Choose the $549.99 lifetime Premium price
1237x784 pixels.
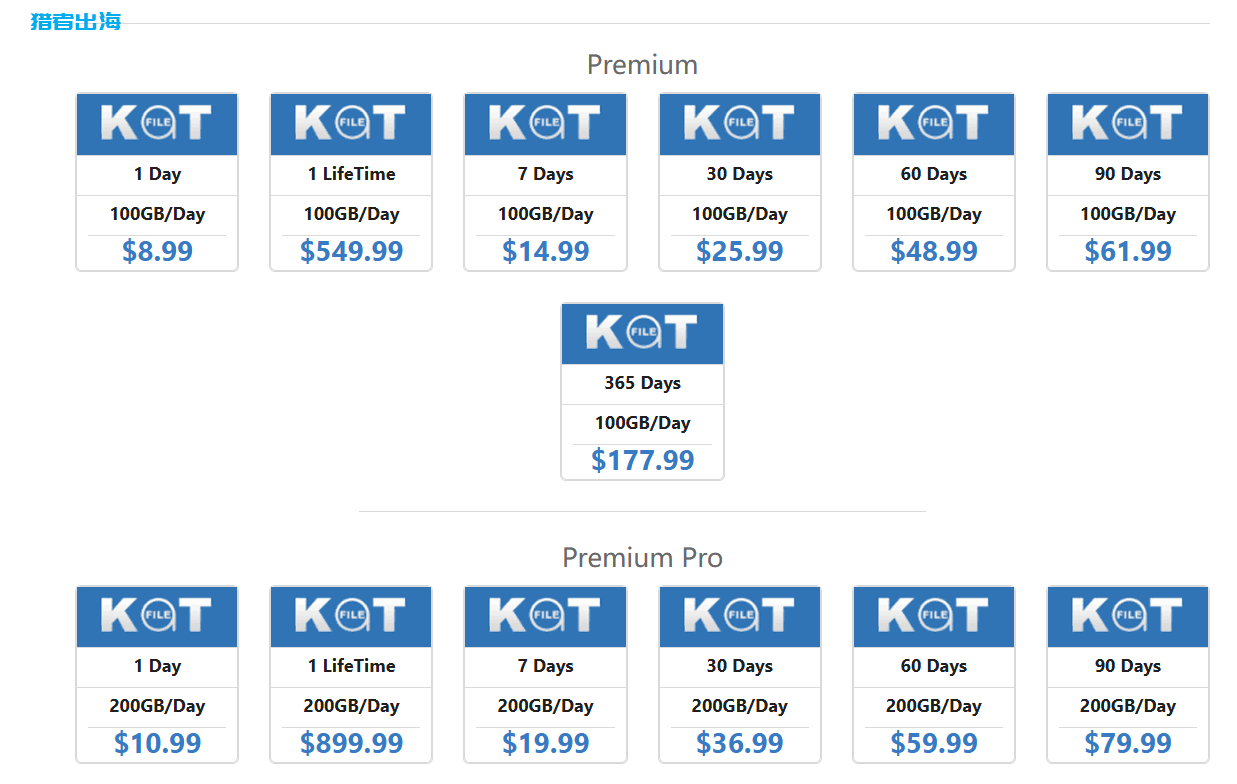pyautogui.click(x=351, y=251)
